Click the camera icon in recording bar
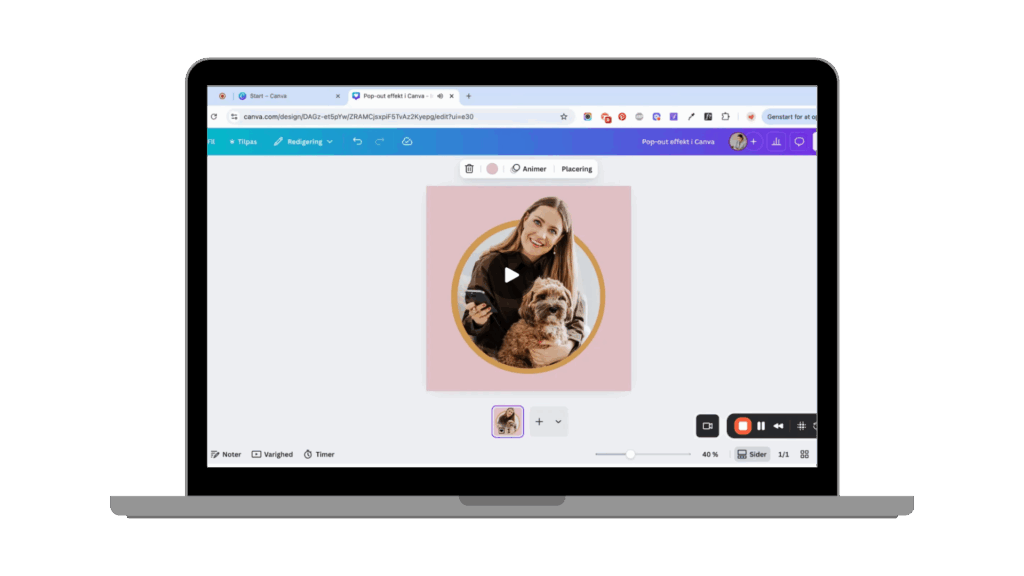Screen dimensions: 1024x576 pyautogui.click(x=707, y=426)
